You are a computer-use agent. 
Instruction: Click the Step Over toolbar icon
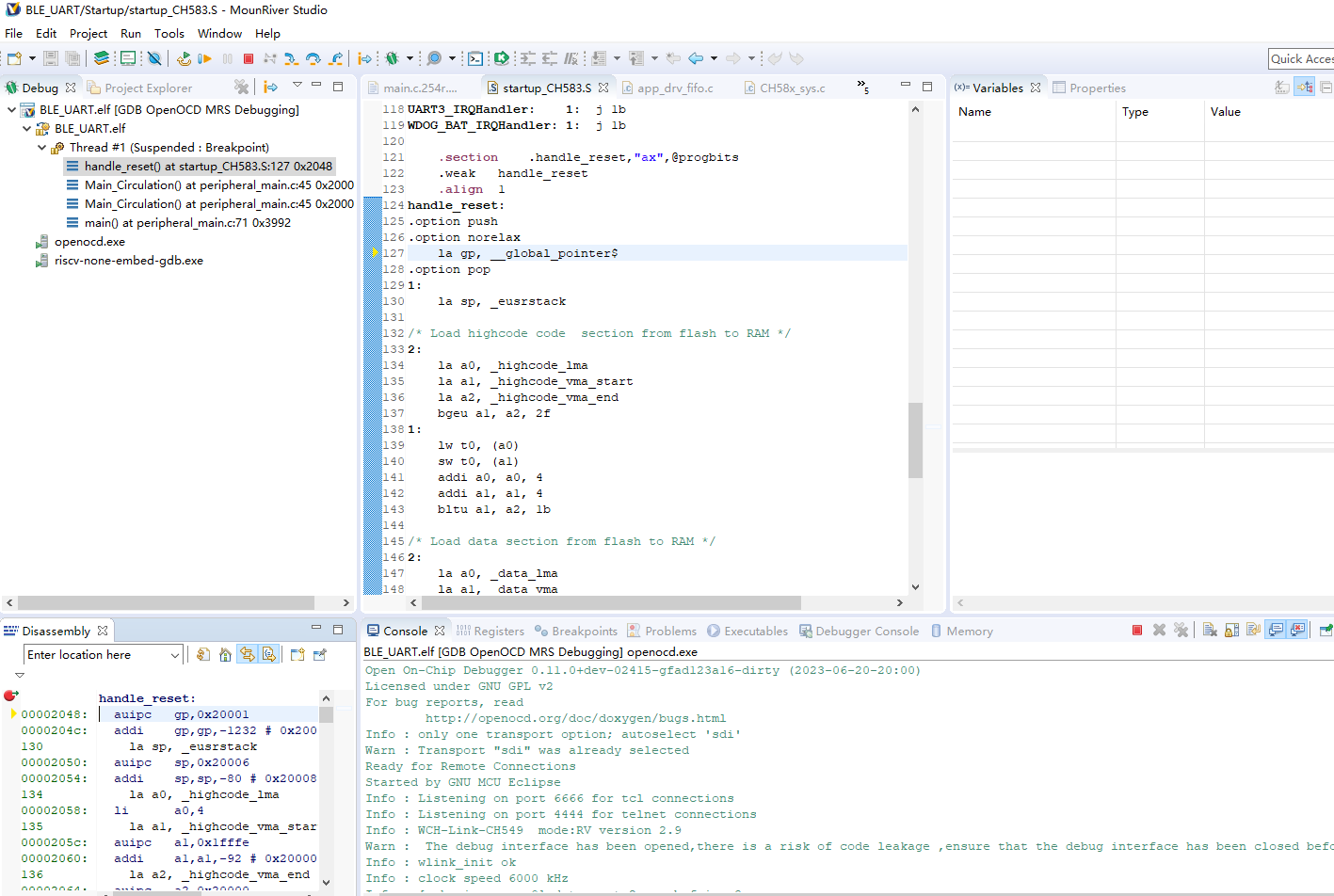(313, 58)
